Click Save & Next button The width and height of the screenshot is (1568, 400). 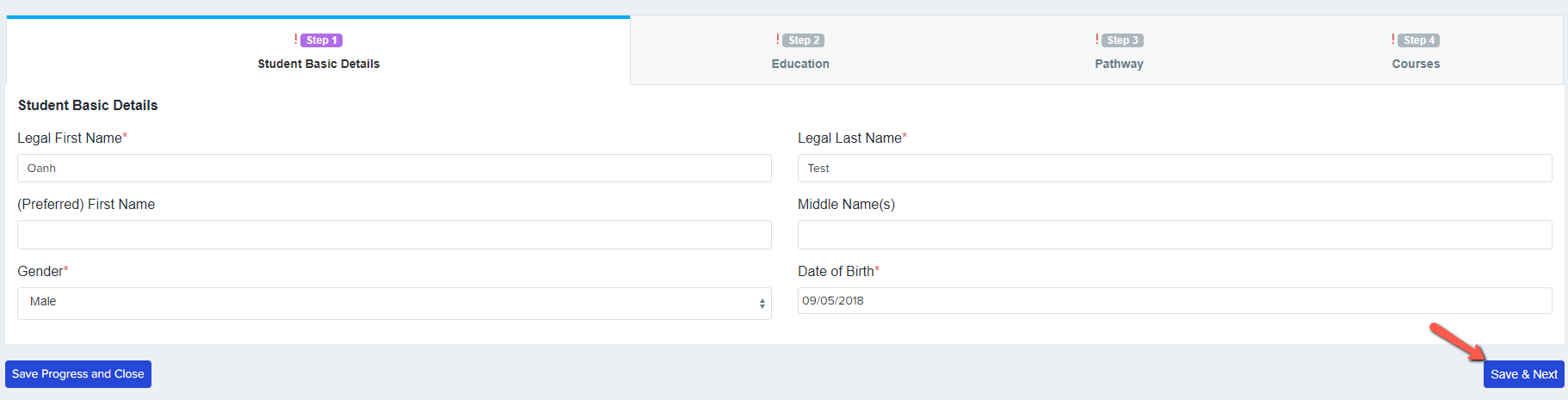point(1523,374)
